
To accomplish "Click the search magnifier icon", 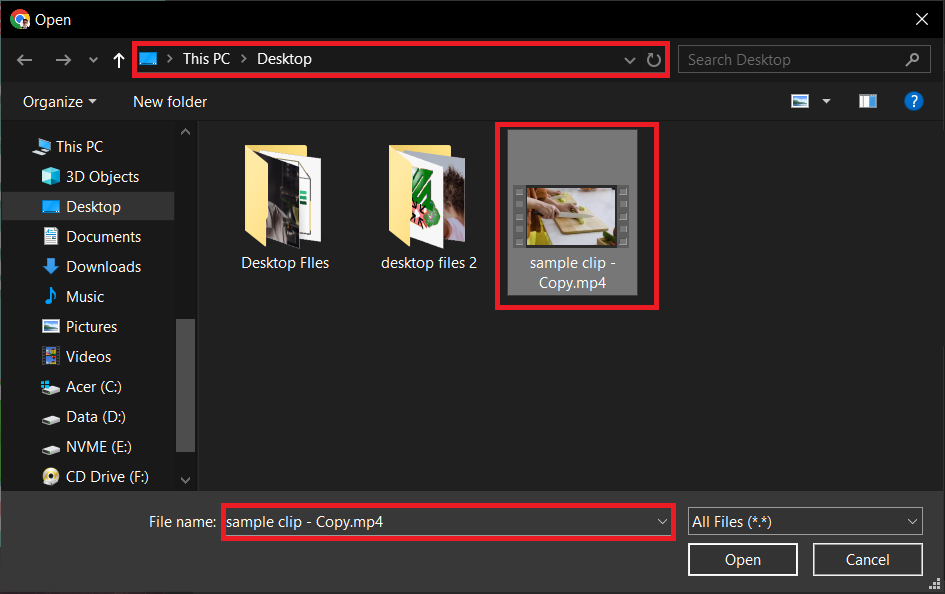I will 911,59.
